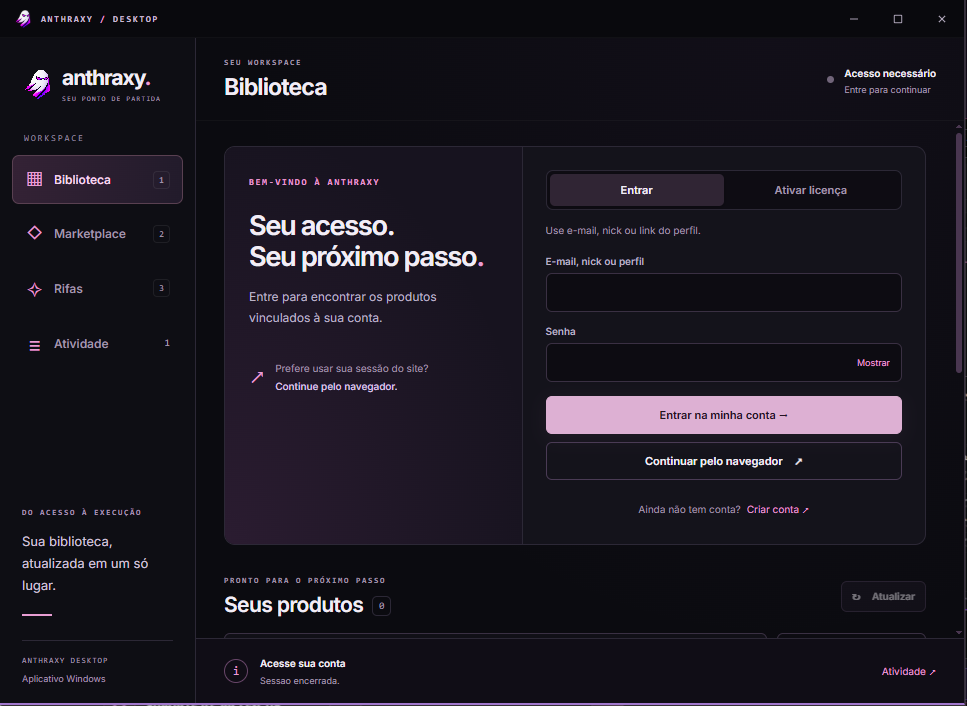Click the 'Aplicativo Windows' text in the sidebar

point(64,679)
